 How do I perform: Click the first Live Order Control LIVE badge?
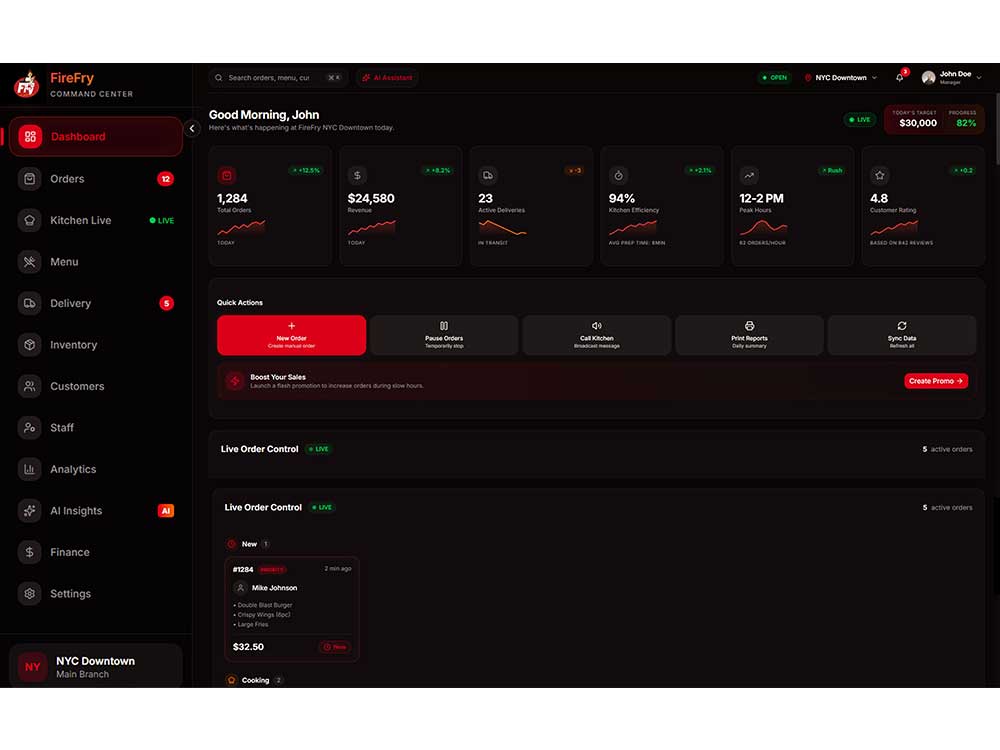[x=319, y=449]
